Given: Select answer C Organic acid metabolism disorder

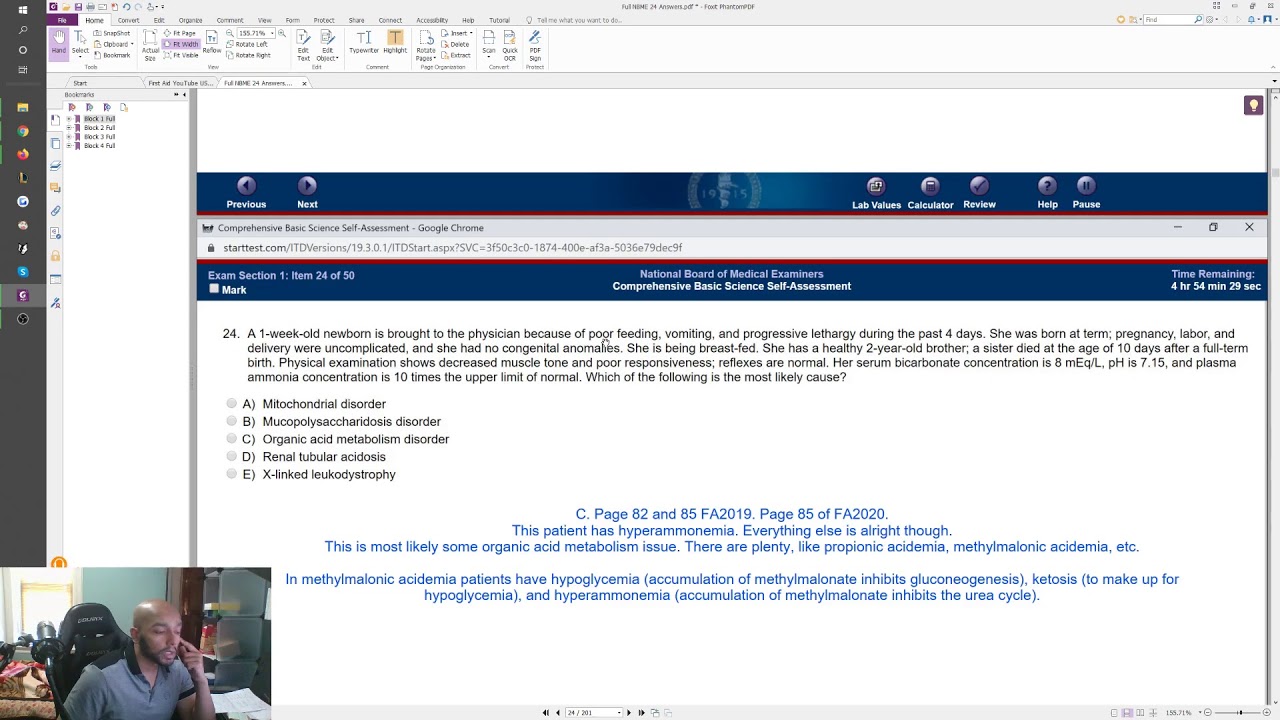Looking at the screenshot, I should 232,438.
